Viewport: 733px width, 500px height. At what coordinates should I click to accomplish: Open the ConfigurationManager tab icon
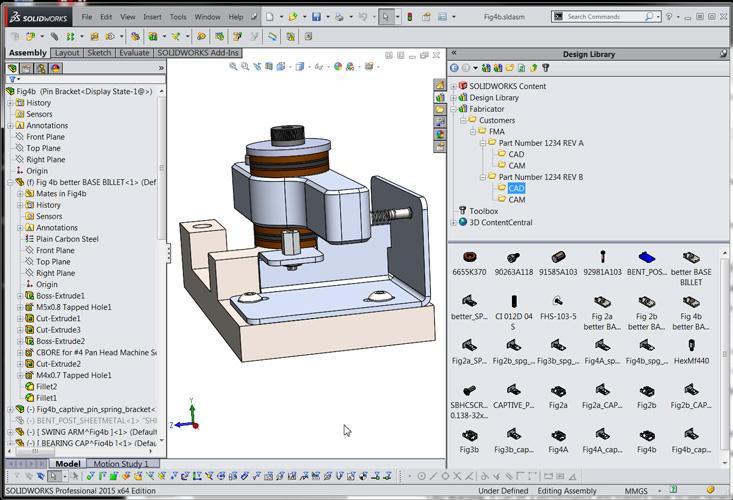41,68
